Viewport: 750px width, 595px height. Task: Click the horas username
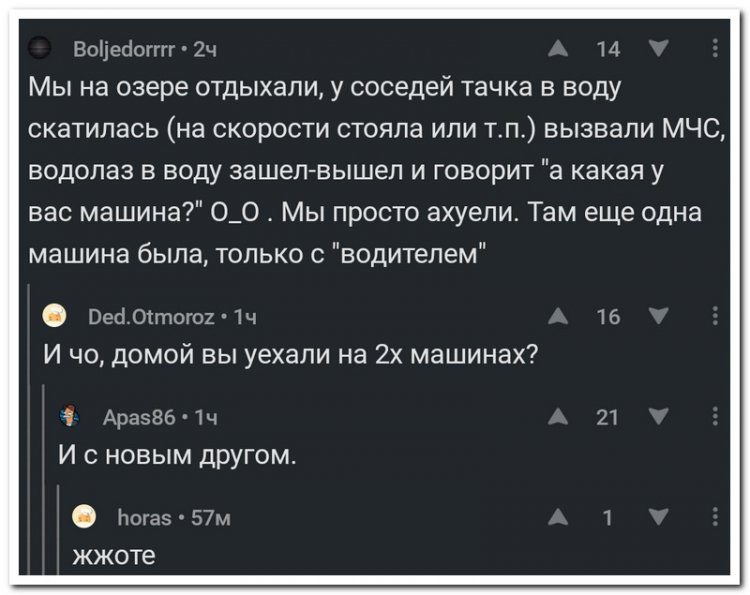[x=144, y=518]
